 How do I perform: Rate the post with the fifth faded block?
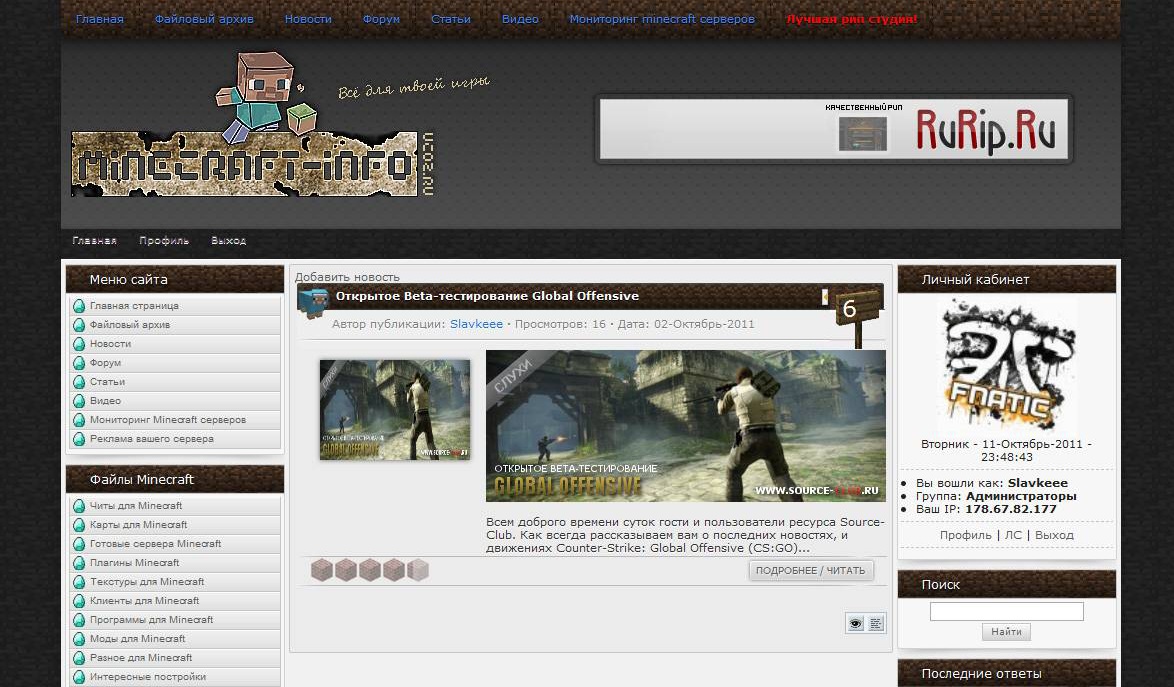tap(418, 570)
